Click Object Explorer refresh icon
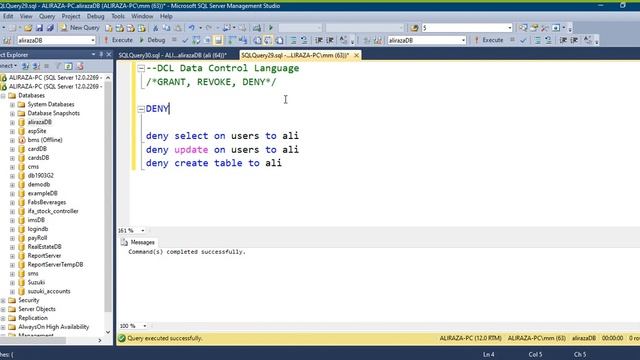The image size is (640, 360). pos(69,66)
